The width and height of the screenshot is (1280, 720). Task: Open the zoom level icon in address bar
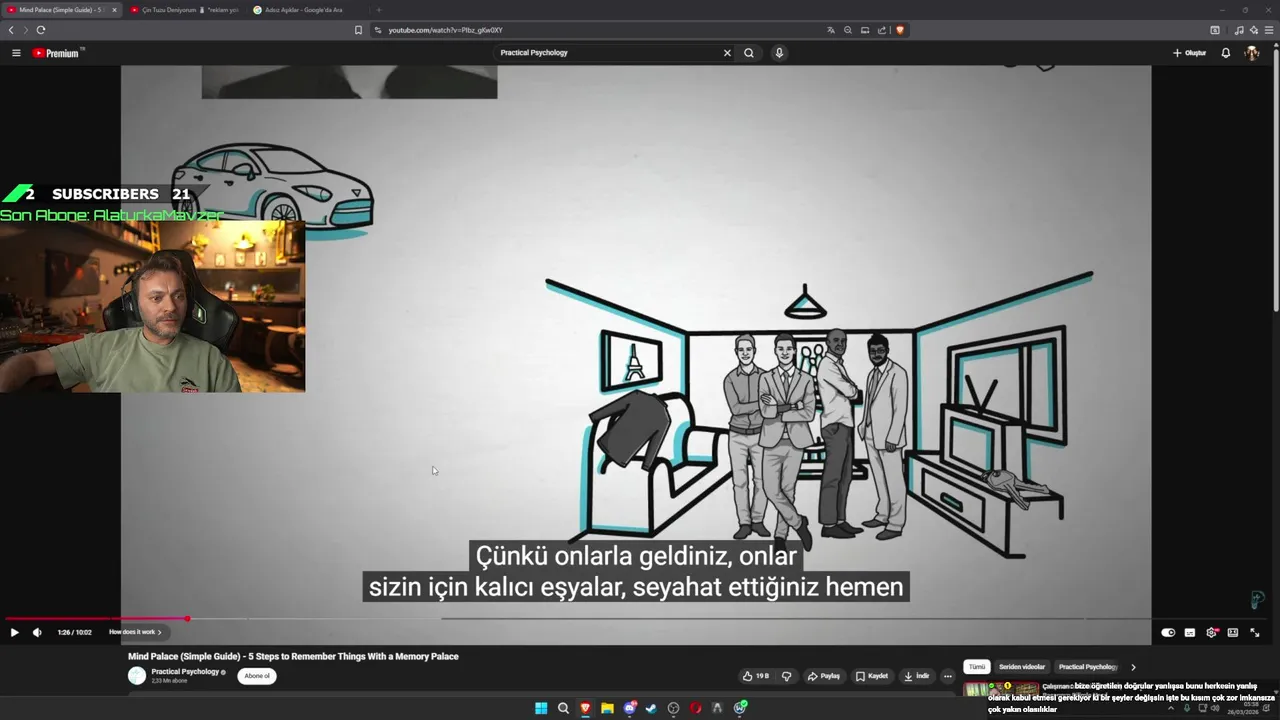[x=848, y=30]
